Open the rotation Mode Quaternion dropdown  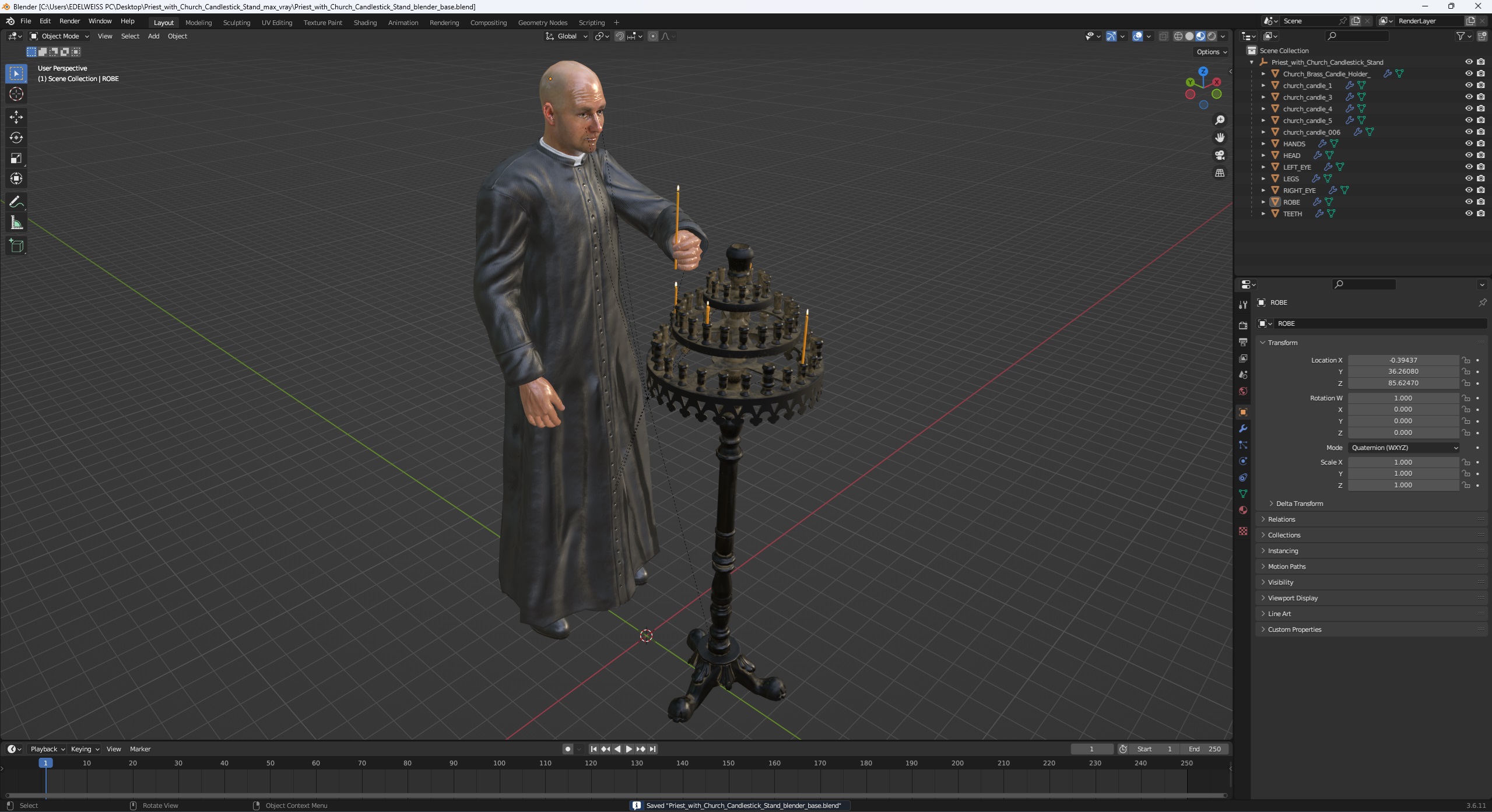tap(1403, 448)
